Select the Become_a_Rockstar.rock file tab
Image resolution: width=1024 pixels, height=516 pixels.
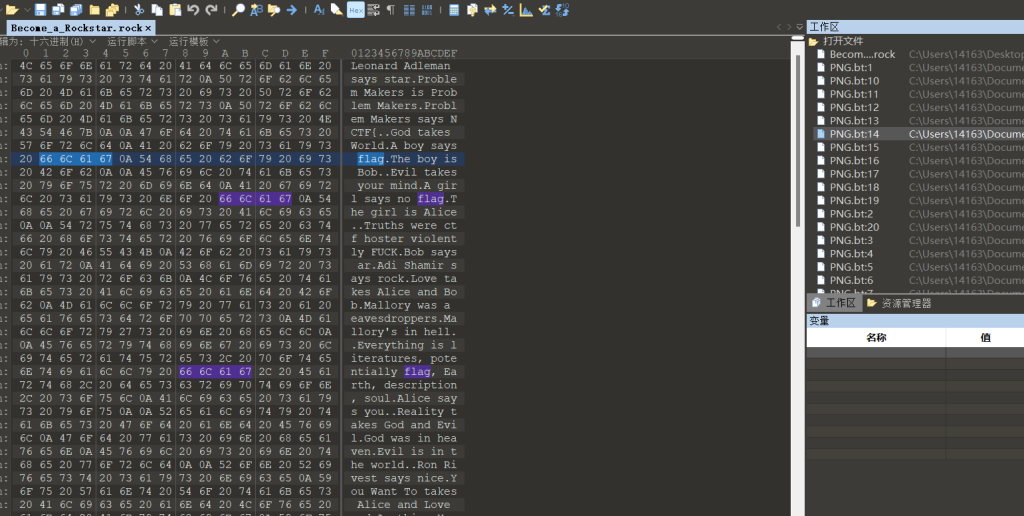tap(75, 28)
